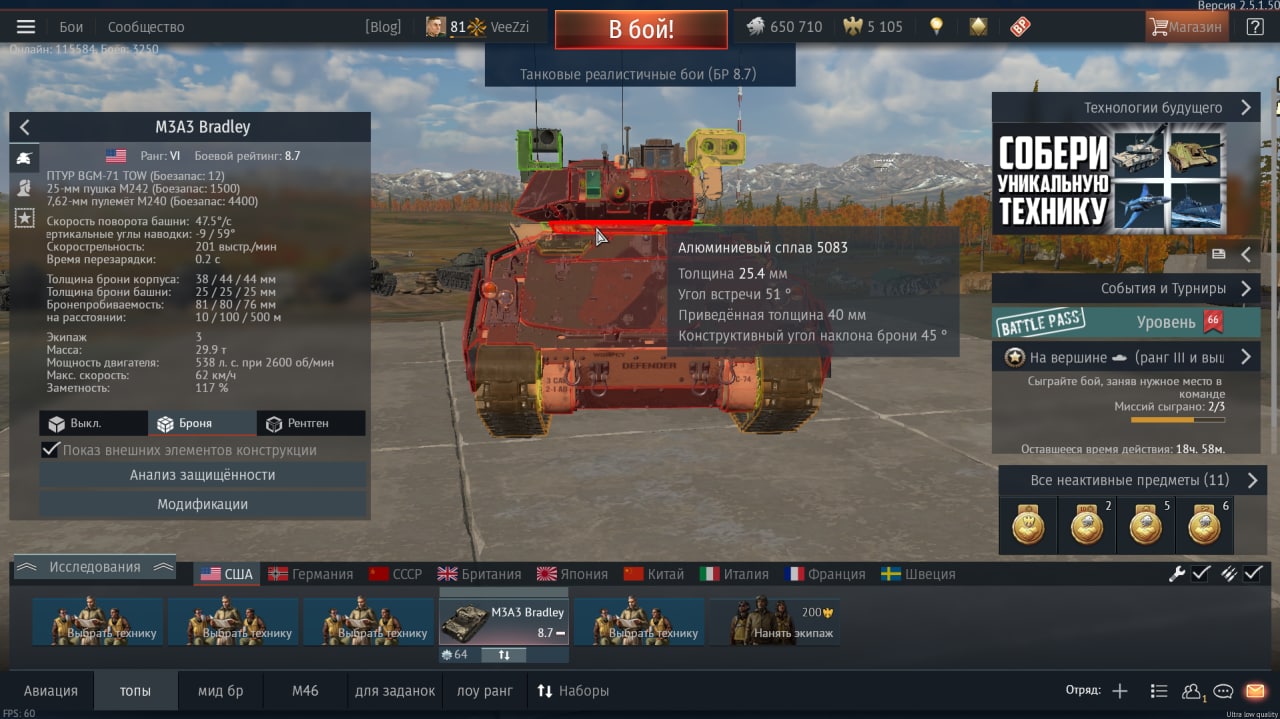Select the M3A3 Bradley vehicle slot

tap(504, 621)
